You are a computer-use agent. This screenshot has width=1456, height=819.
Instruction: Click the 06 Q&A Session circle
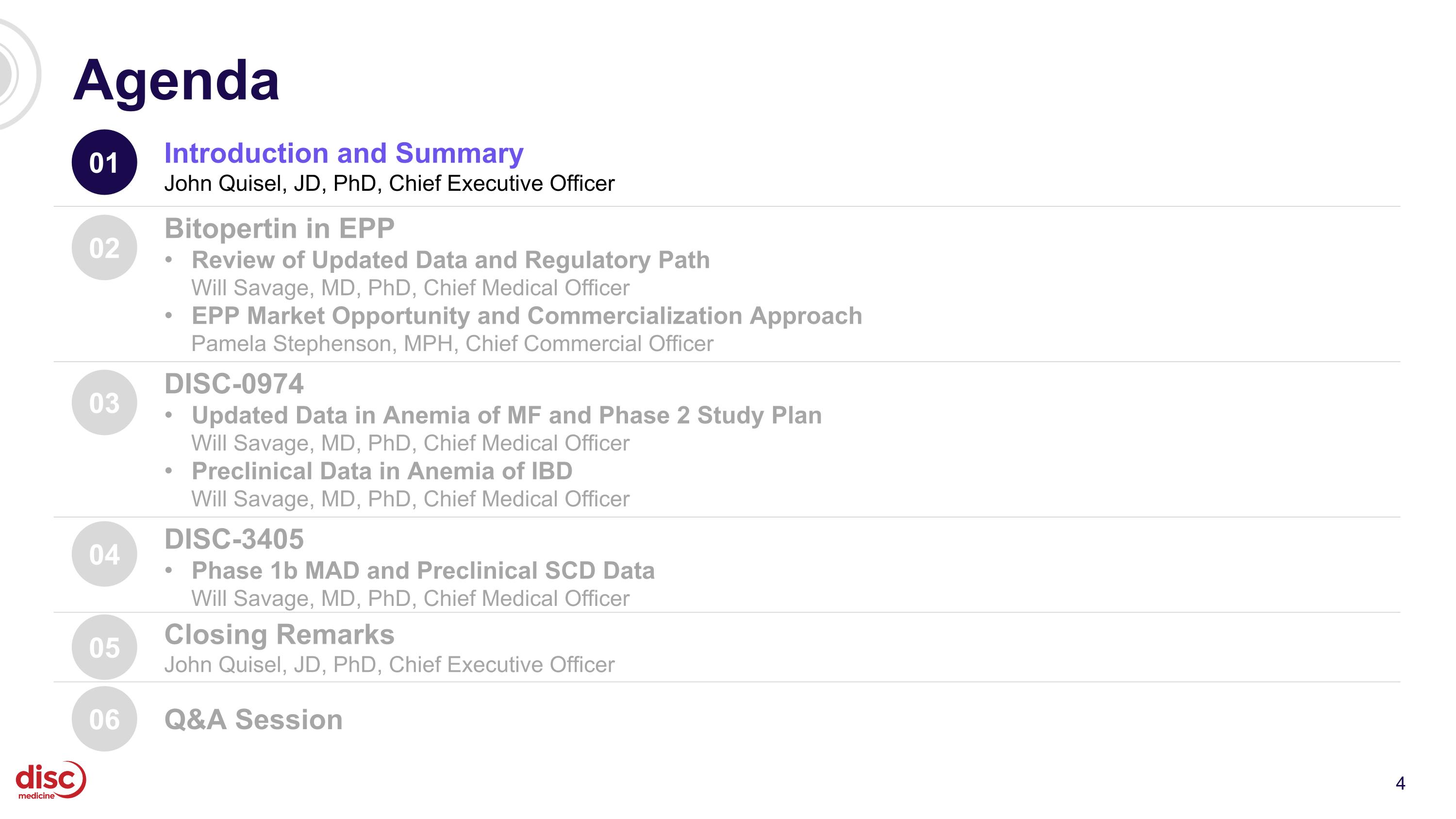coord(104,719)
